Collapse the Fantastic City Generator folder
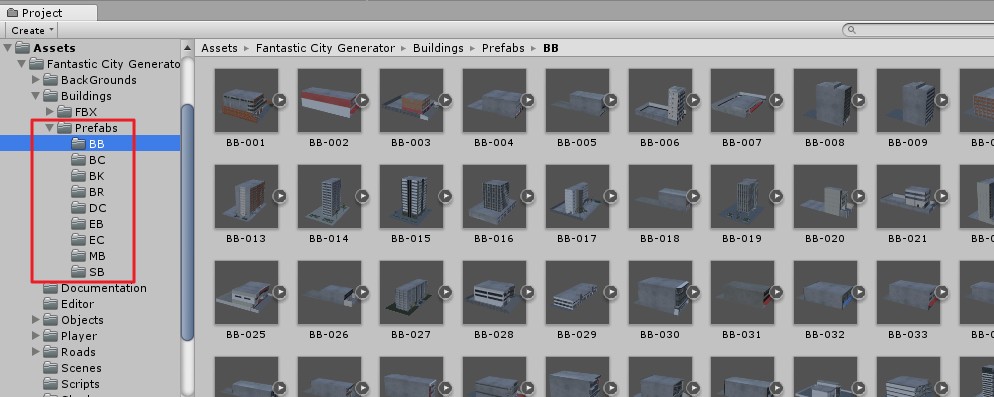The width and height of the screenshot is (994, 397). pyautogui.click(x=22, y=64)
